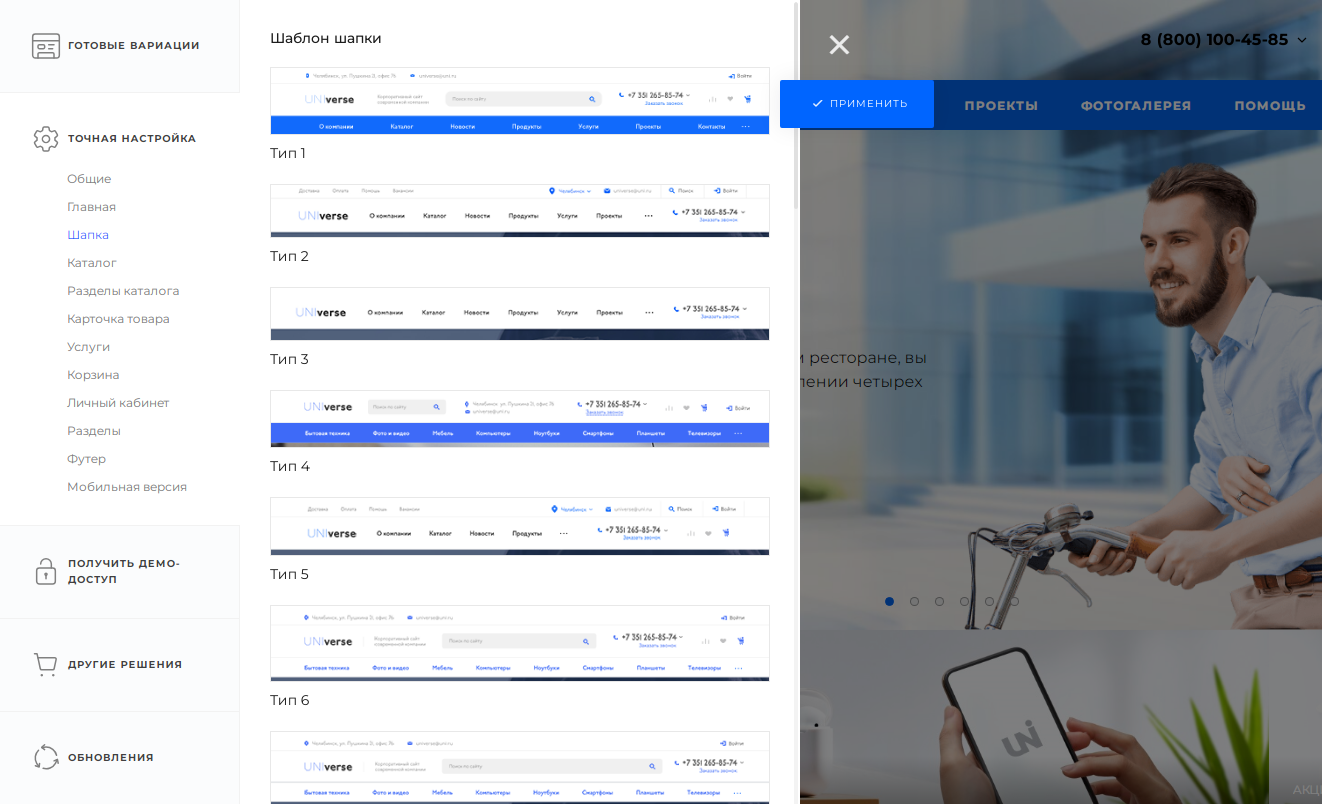Select Корзина settings item
The image size is (1322, 804).
tap(93, 375)
